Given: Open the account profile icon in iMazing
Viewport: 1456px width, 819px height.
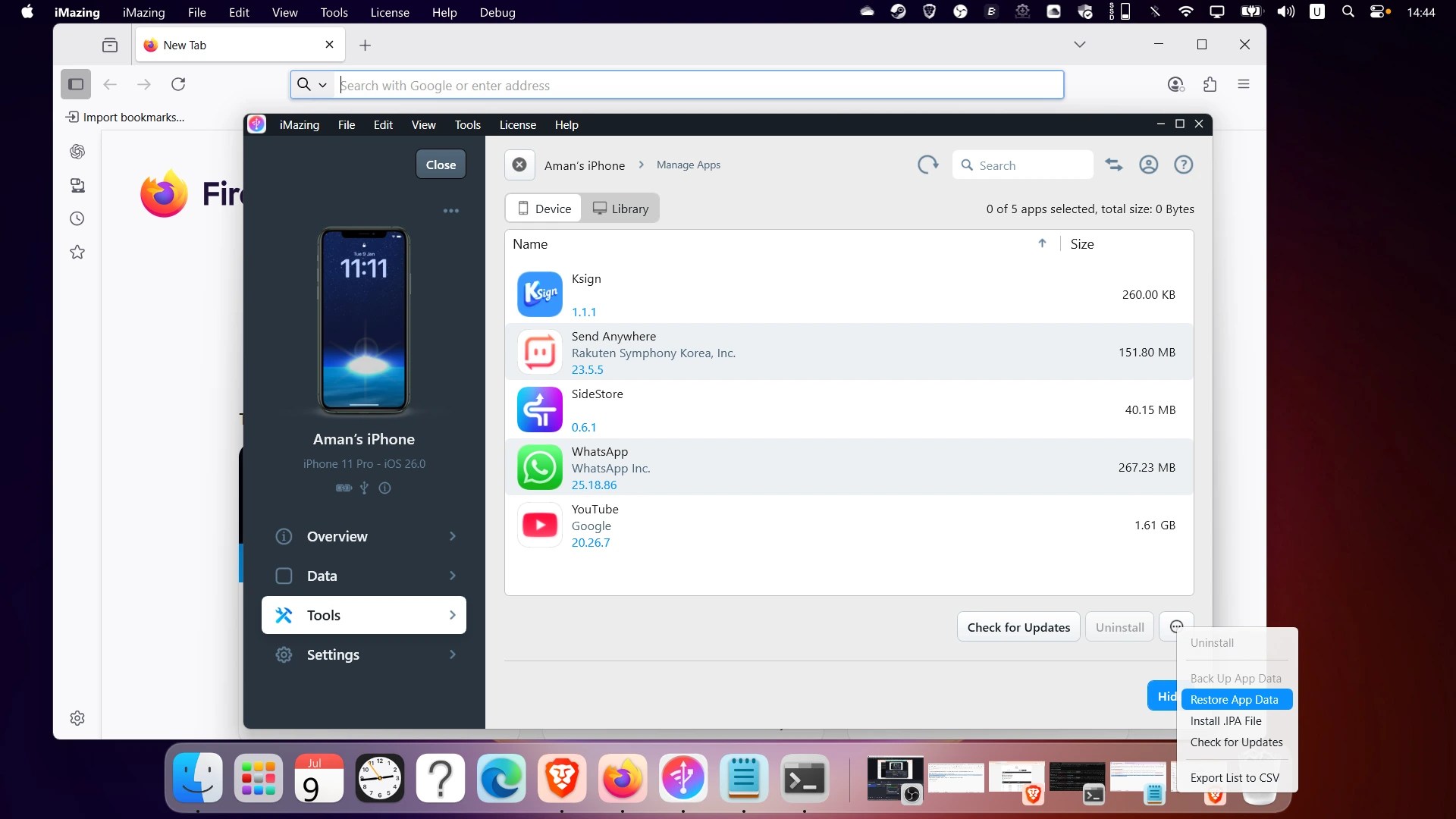Looking at the screenshot, I should pos(1148,165).
